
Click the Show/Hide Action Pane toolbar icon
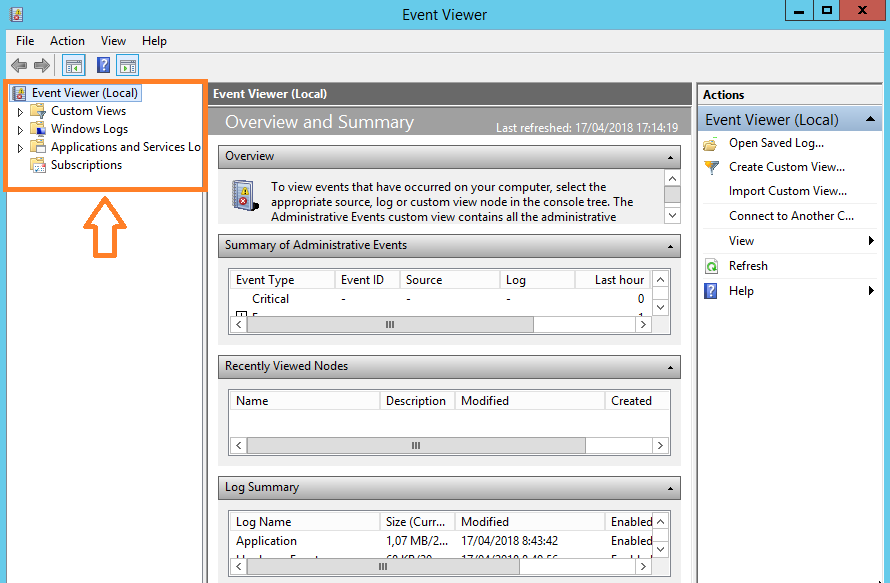point(127,65)
